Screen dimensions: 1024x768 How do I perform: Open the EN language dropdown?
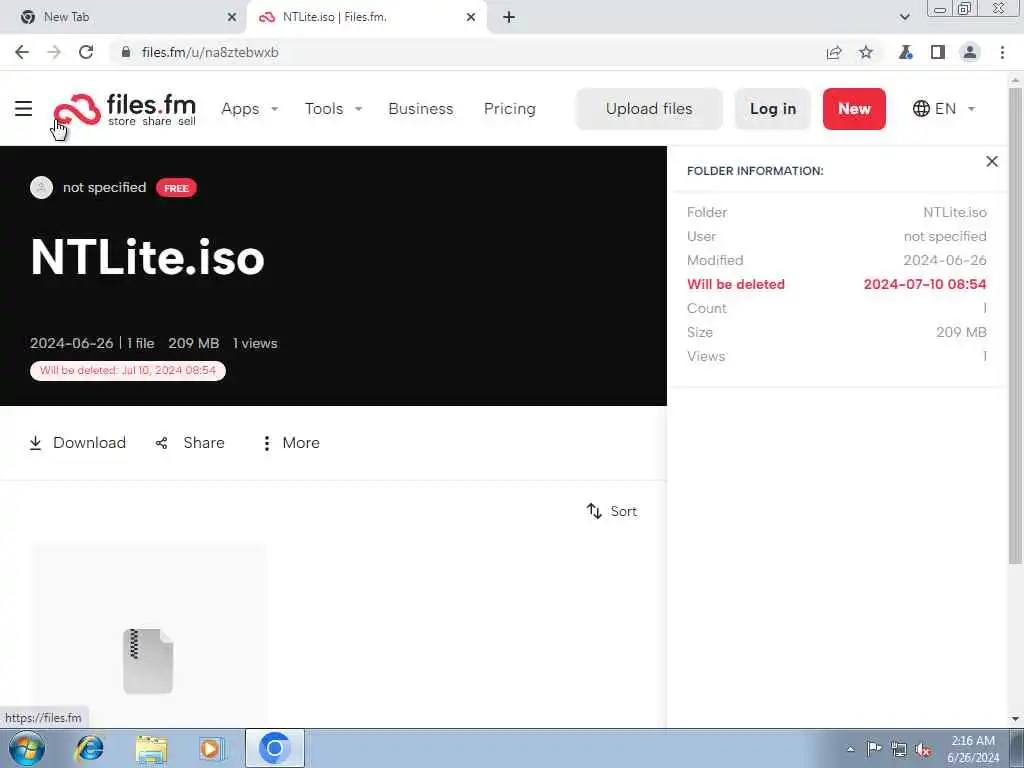(944, 108)
